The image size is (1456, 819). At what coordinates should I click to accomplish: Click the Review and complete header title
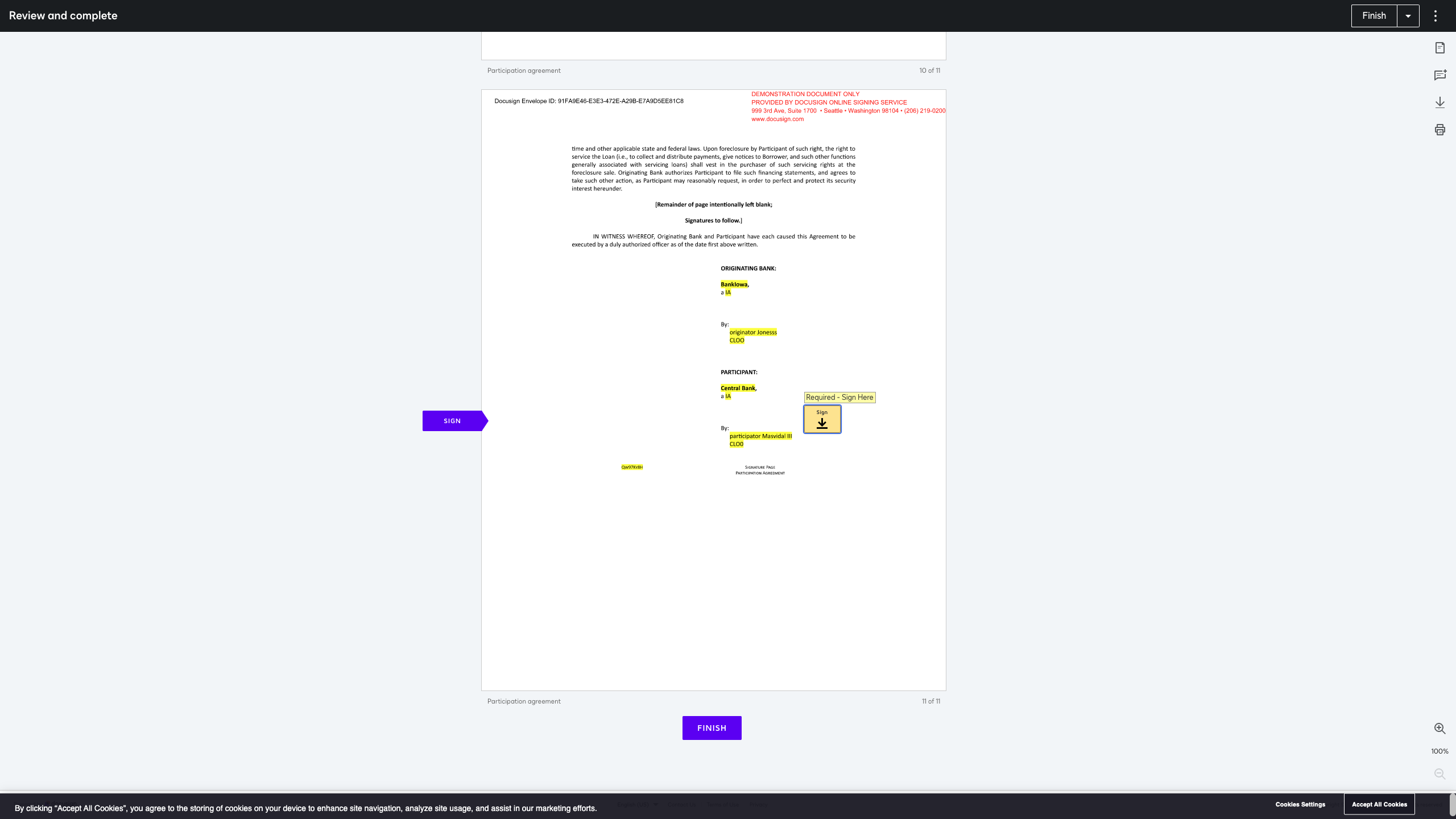(63, 16)
